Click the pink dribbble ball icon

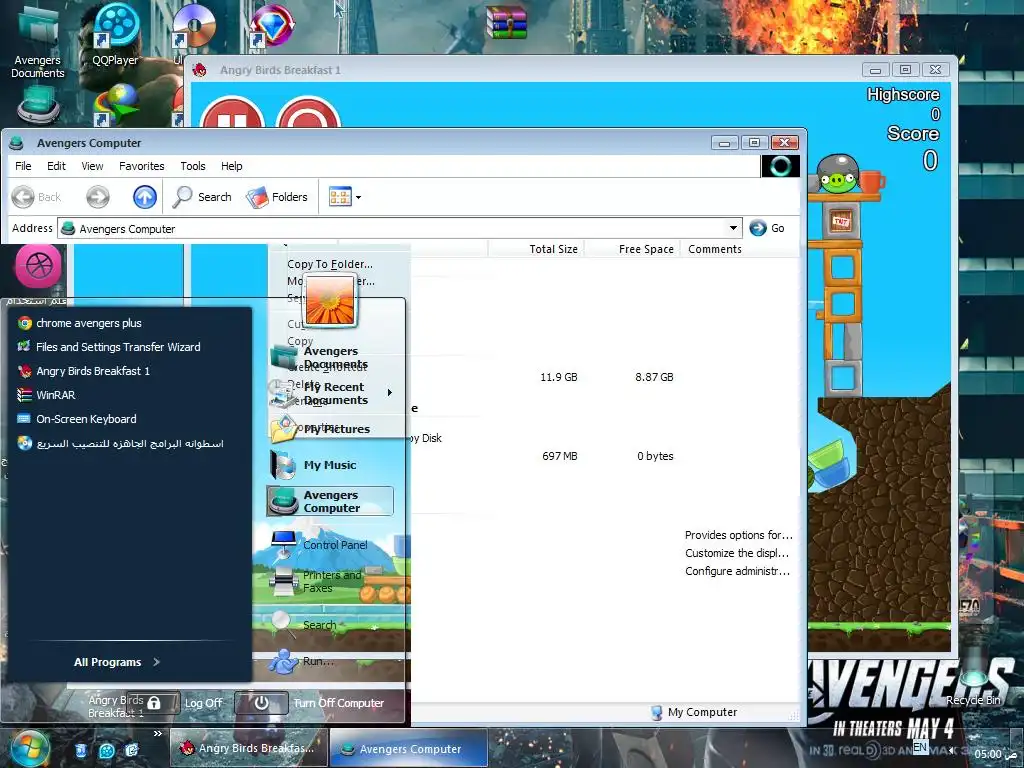pos(39,266)
